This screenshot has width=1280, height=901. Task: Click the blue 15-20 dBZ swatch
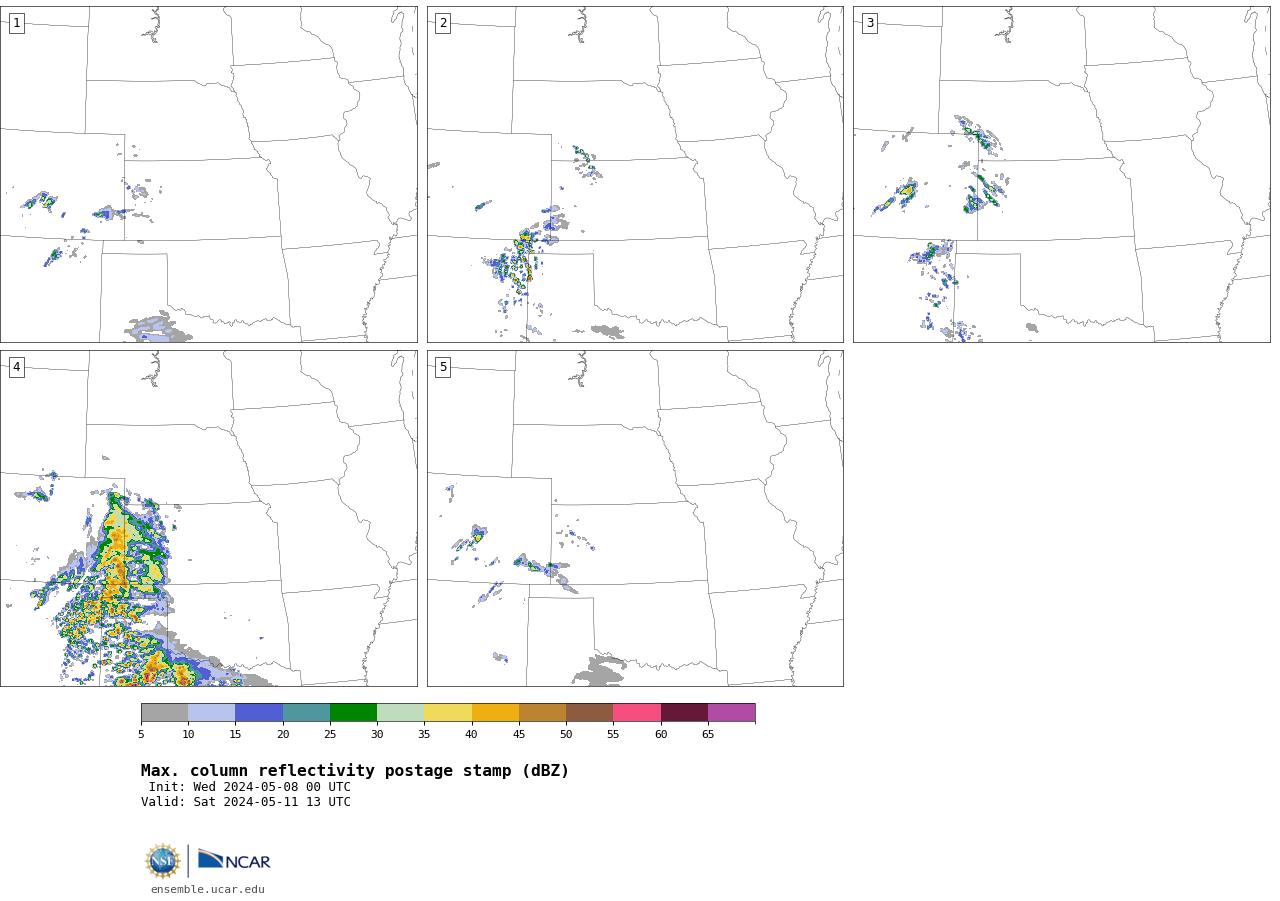[259, 713]
